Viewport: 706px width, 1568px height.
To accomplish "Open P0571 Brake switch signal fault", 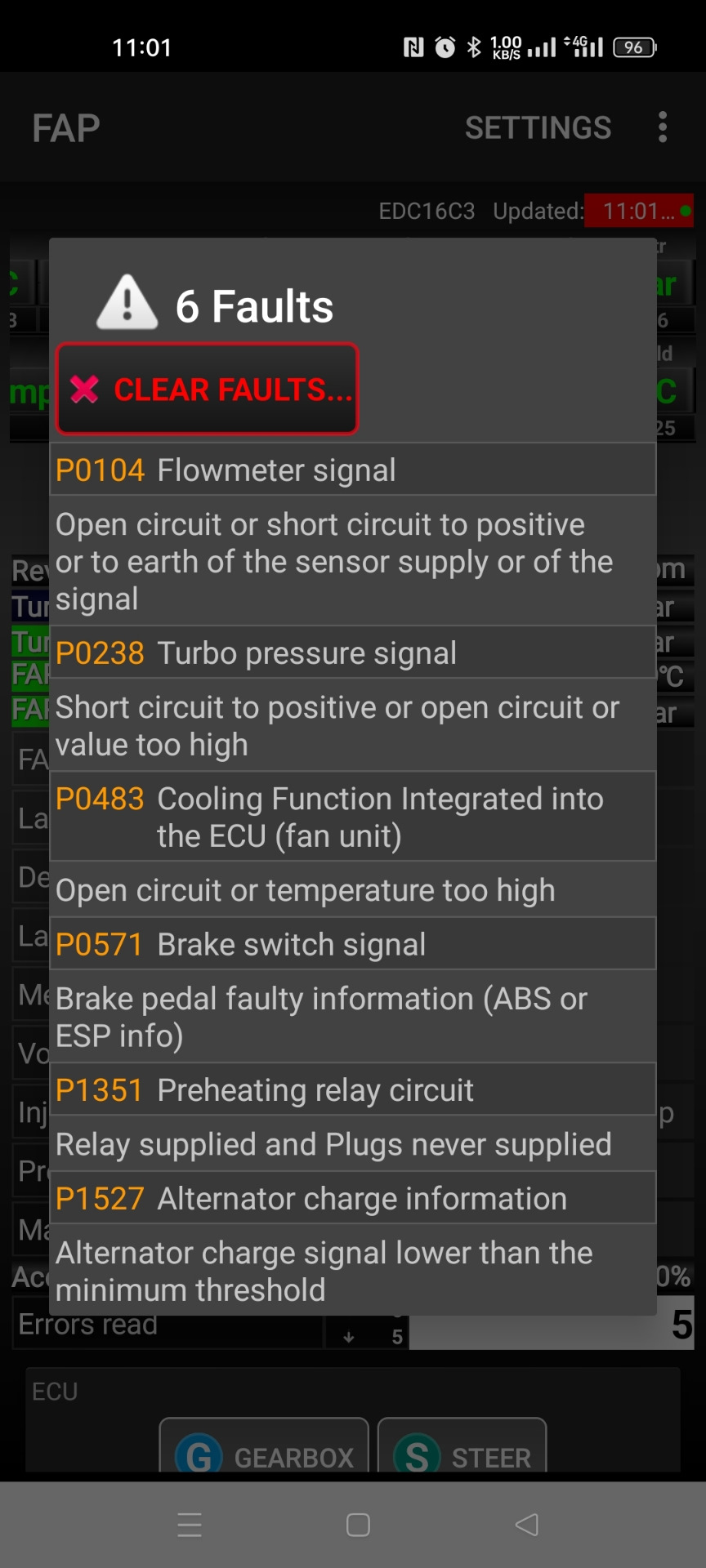I will coord(352,945).
